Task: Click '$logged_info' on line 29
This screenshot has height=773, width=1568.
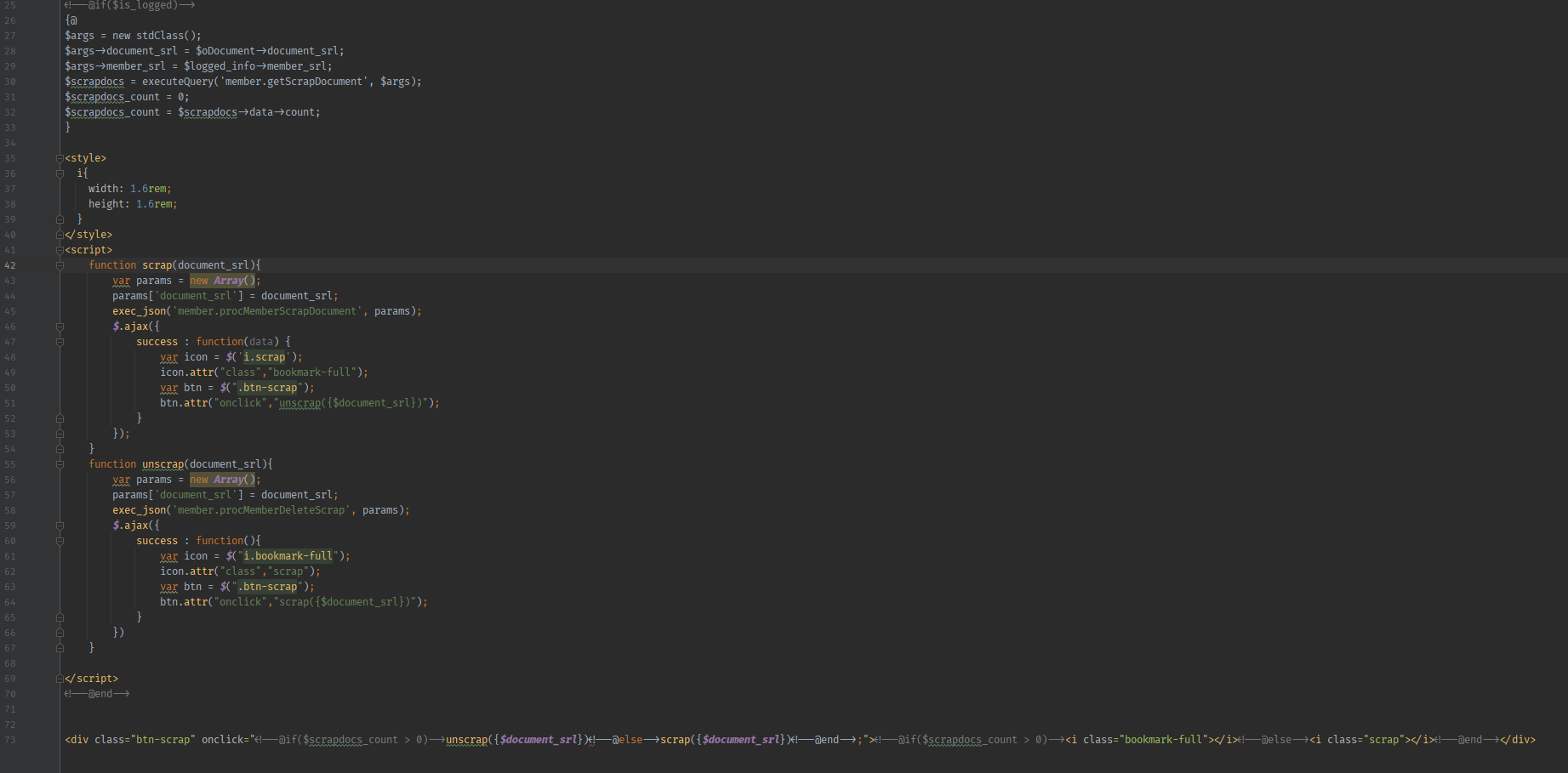Action: 220,66
